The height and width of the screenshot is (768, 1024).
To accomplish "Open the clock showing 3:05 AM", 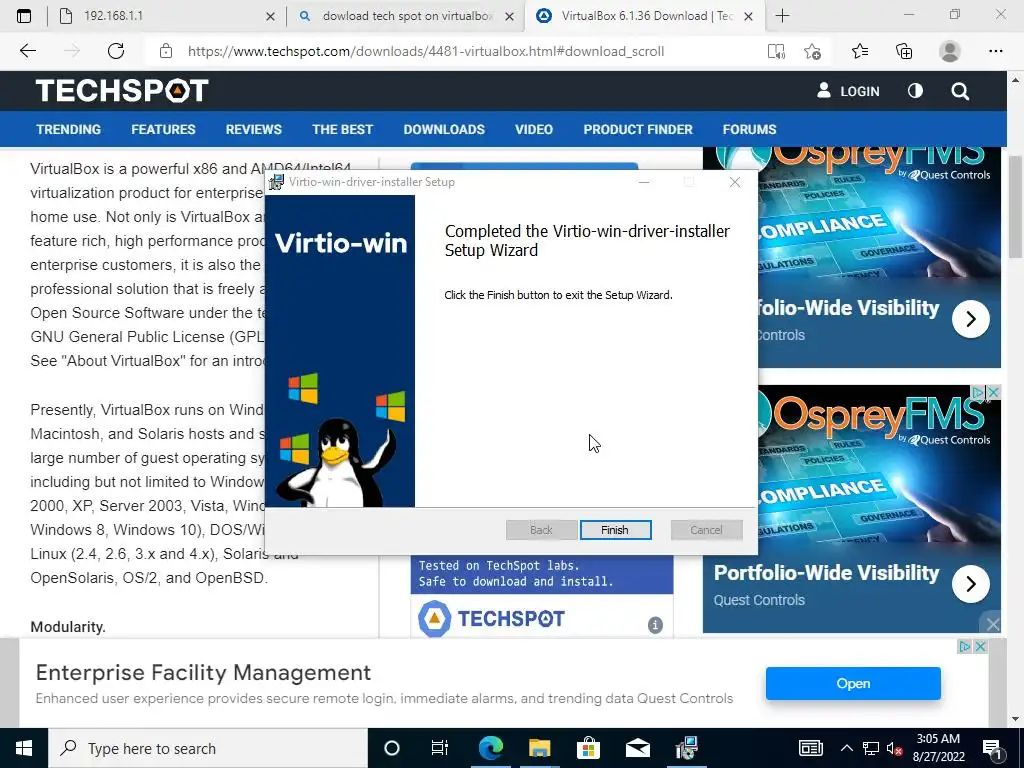I will (x=938, y=748).
